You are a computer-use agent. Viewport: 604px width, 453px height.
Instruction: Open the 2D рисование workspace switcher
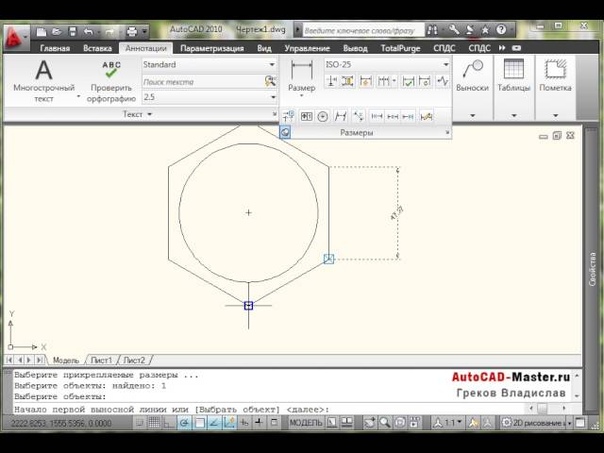[x=537, y=423]
